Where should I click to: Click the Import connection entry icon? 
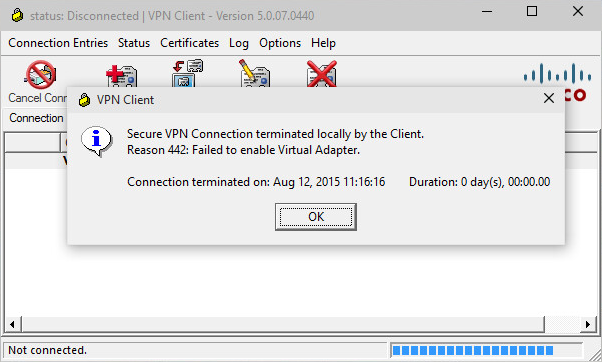pyautogui.click(x=187, y=73)
